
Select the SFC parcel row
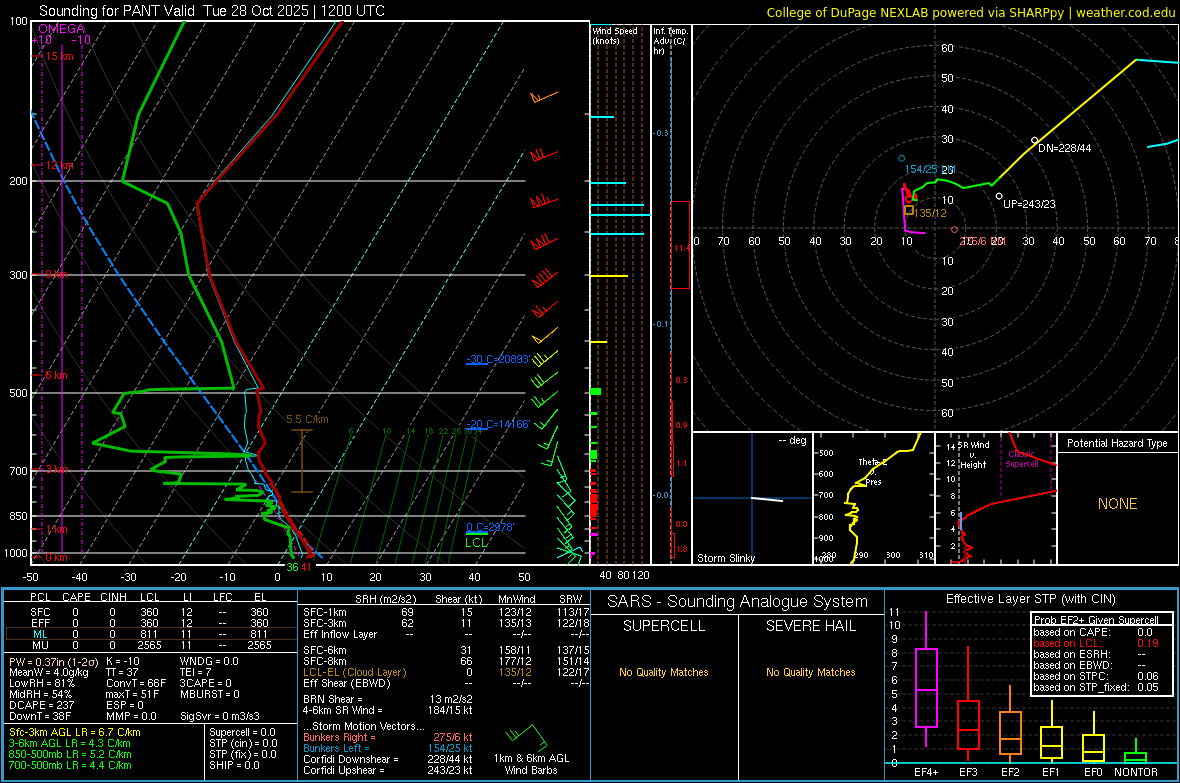pyautogui.click(x=149, y=613)
